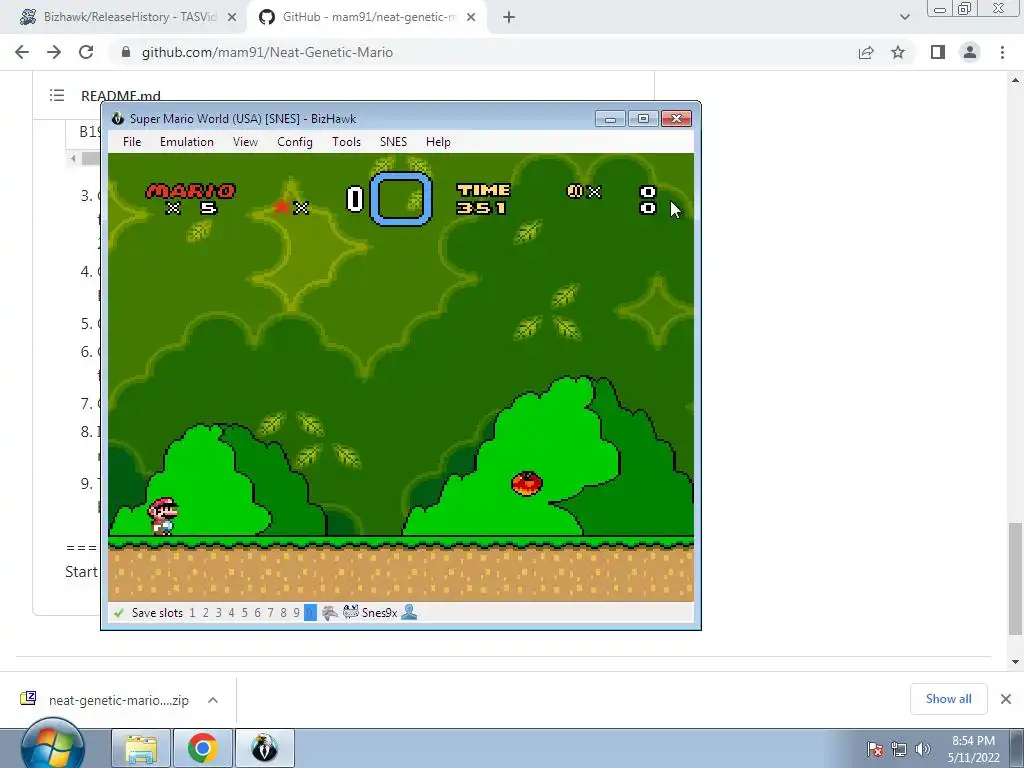Select save slot 2

point(205,613)
